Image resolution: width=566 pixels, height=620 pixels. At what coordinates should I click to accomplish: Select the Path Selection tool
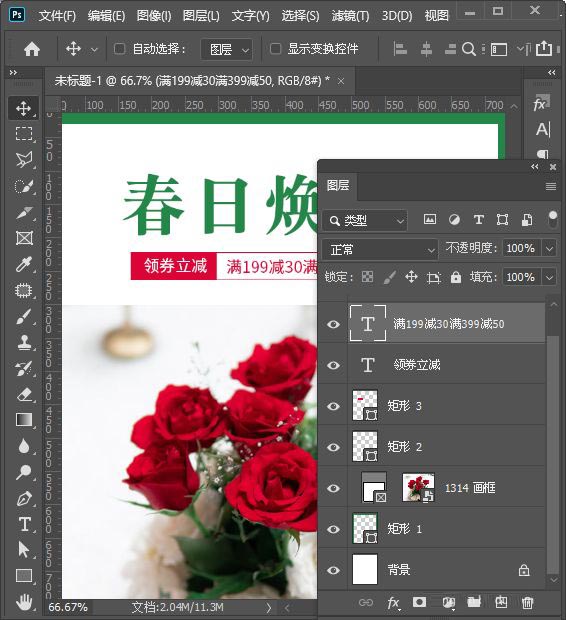24,550
